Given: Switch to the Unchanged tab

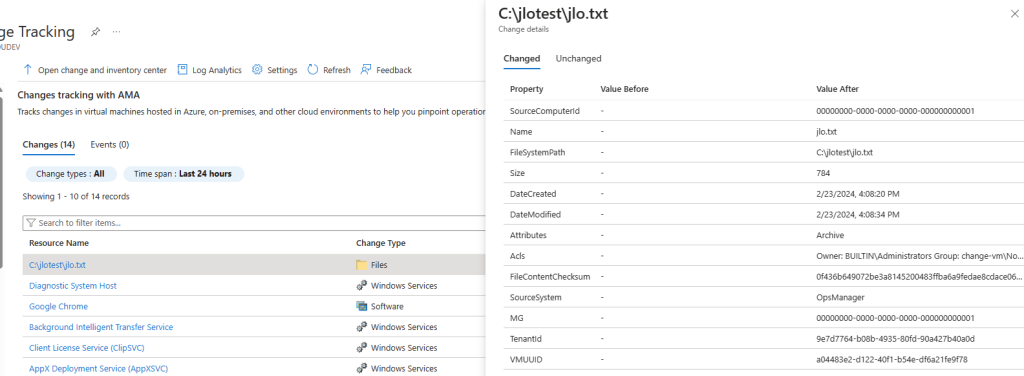Looking at the screenshot, I should pos(579,58).
